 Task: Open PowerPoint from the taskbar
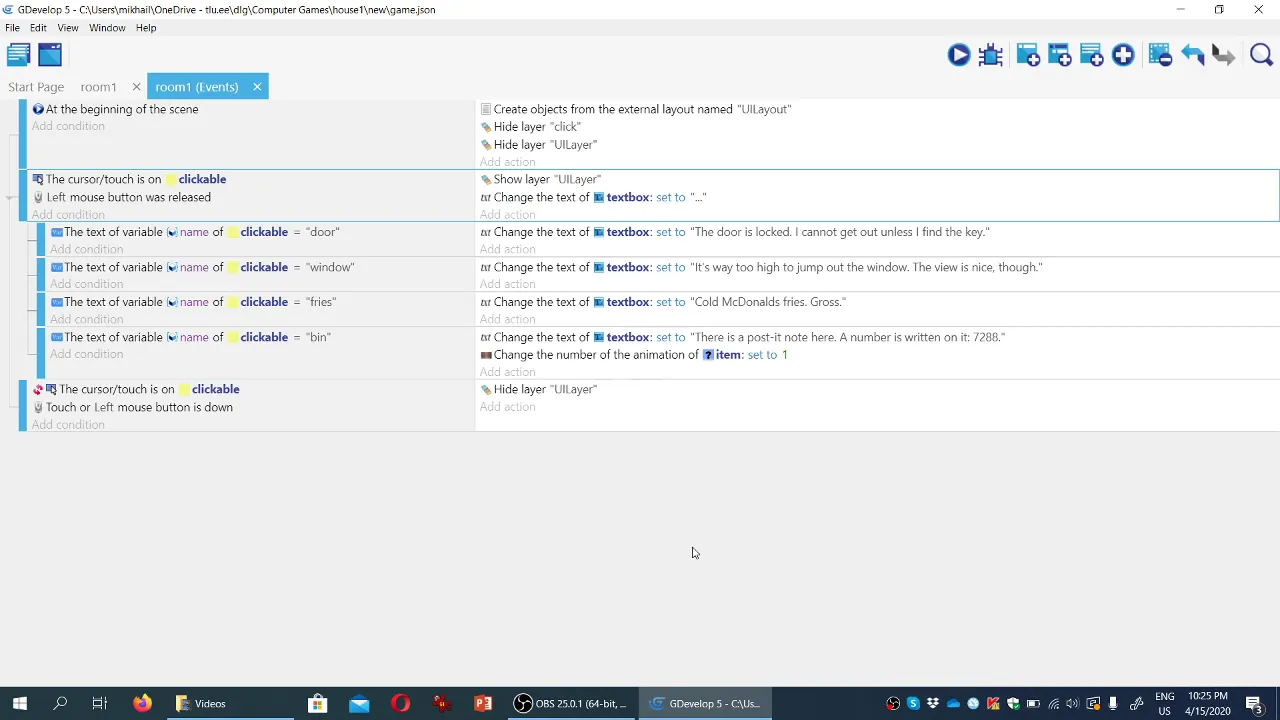coord(483,704)
